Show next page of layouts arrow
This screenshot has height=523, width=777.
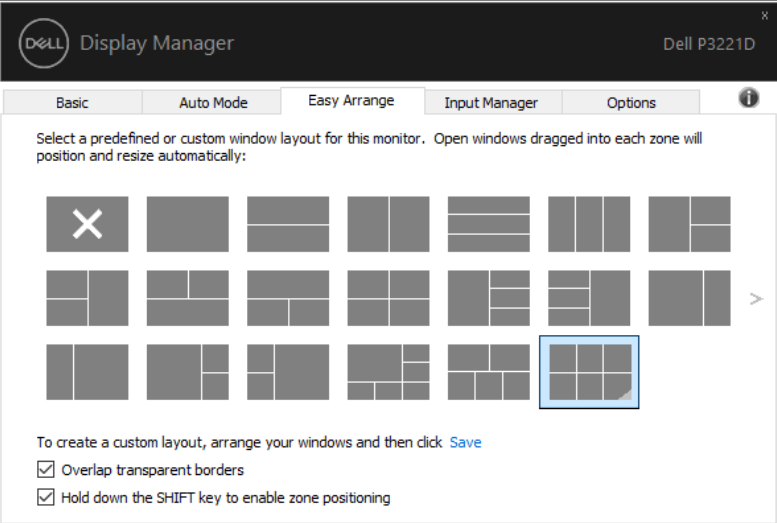tap(756, 298)
